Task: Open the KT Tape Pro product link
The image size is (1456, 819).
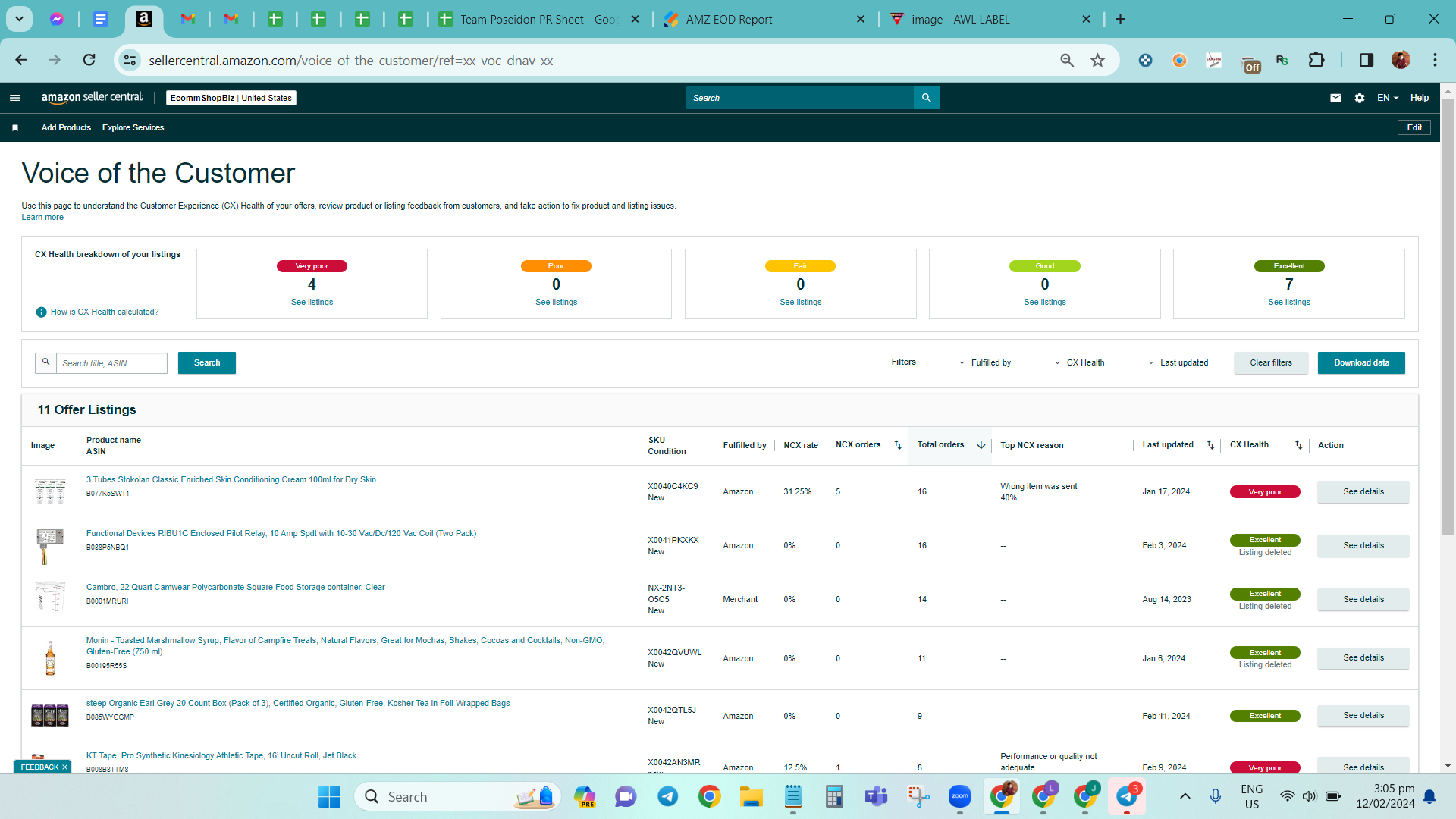Action: click(221, 756)
